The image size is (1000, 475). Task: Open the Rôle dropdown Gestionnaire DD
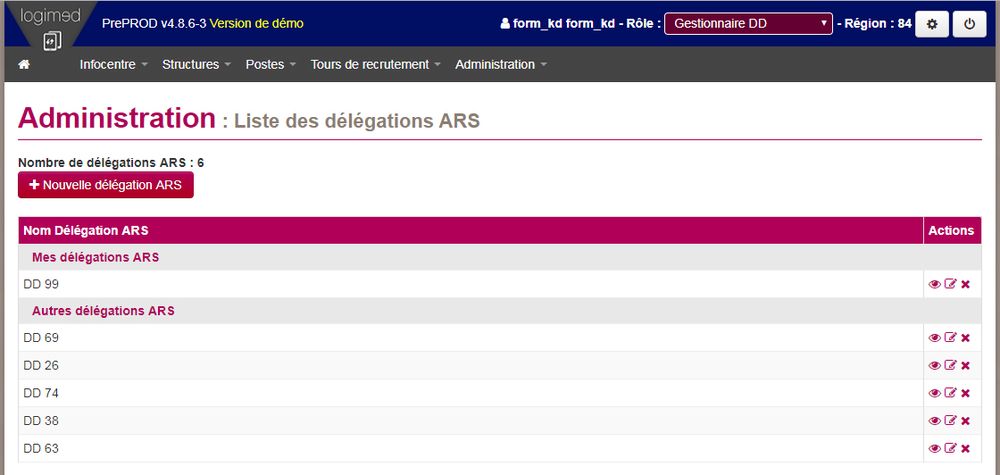748,24
